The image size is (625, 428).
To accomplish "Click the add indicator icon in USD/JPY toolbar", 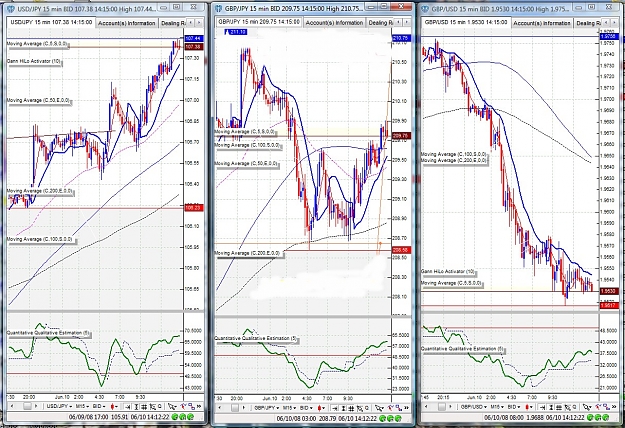I will coord(184,406).
